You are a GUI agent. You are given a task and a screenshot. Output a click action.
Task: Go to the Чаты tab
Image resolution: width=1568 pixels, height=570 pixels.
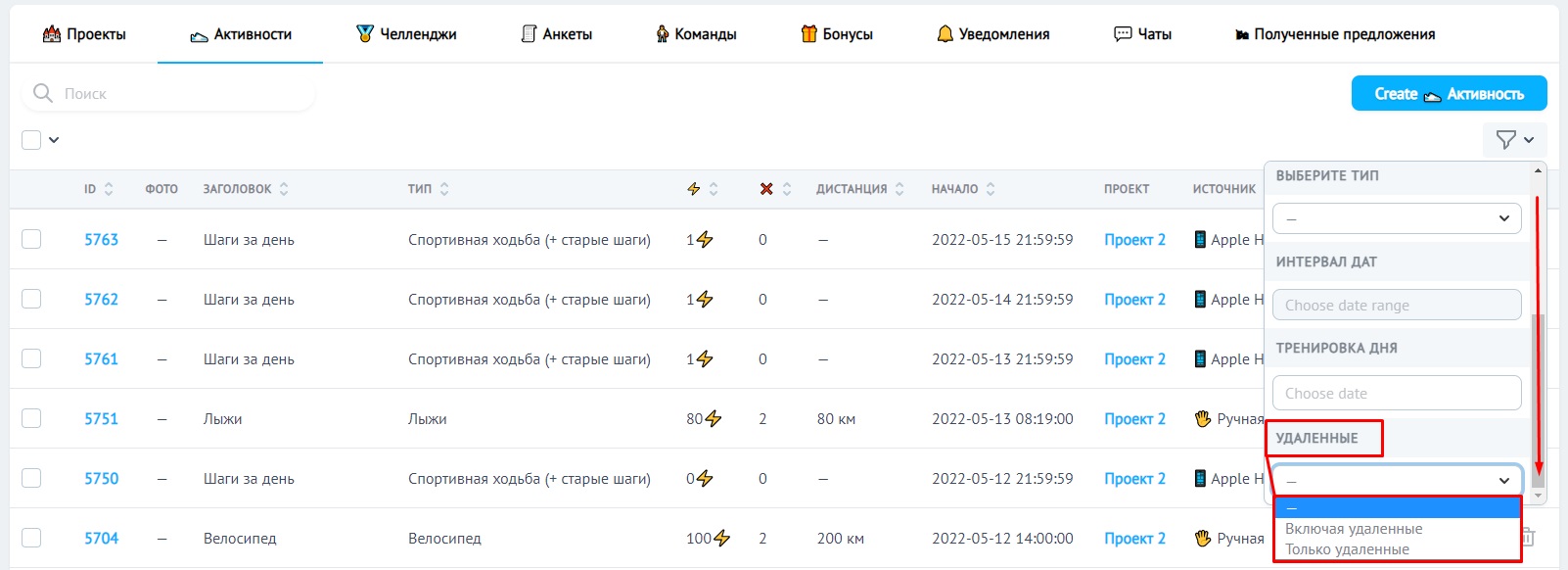[1142, 34]
